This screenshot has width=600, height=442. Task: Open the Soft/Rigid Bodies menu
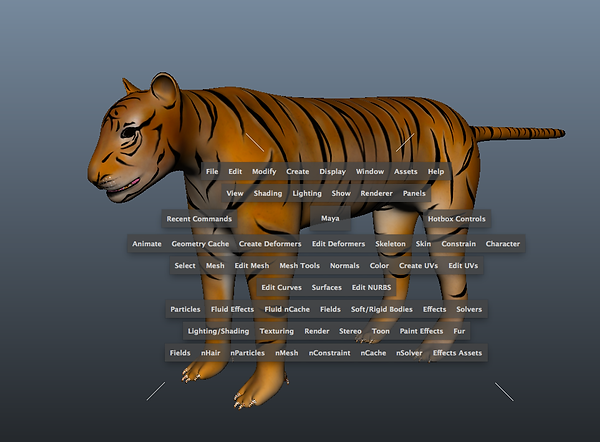point(382,309)
